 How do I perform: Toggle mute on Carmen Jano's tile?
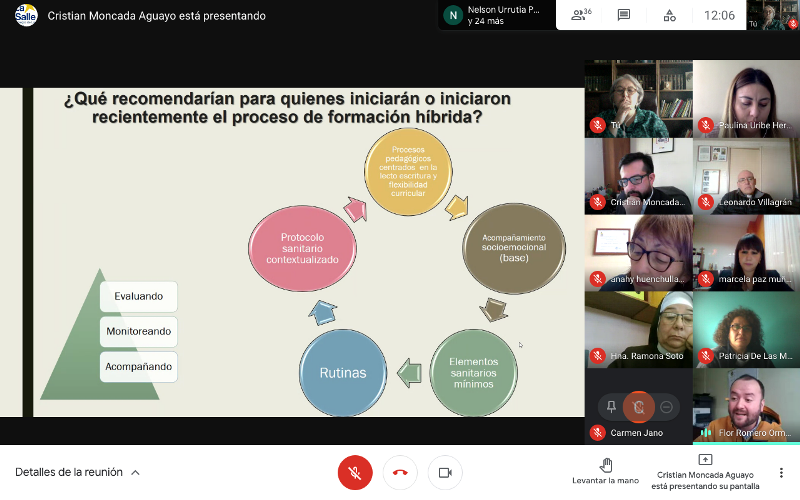(638, 406)
